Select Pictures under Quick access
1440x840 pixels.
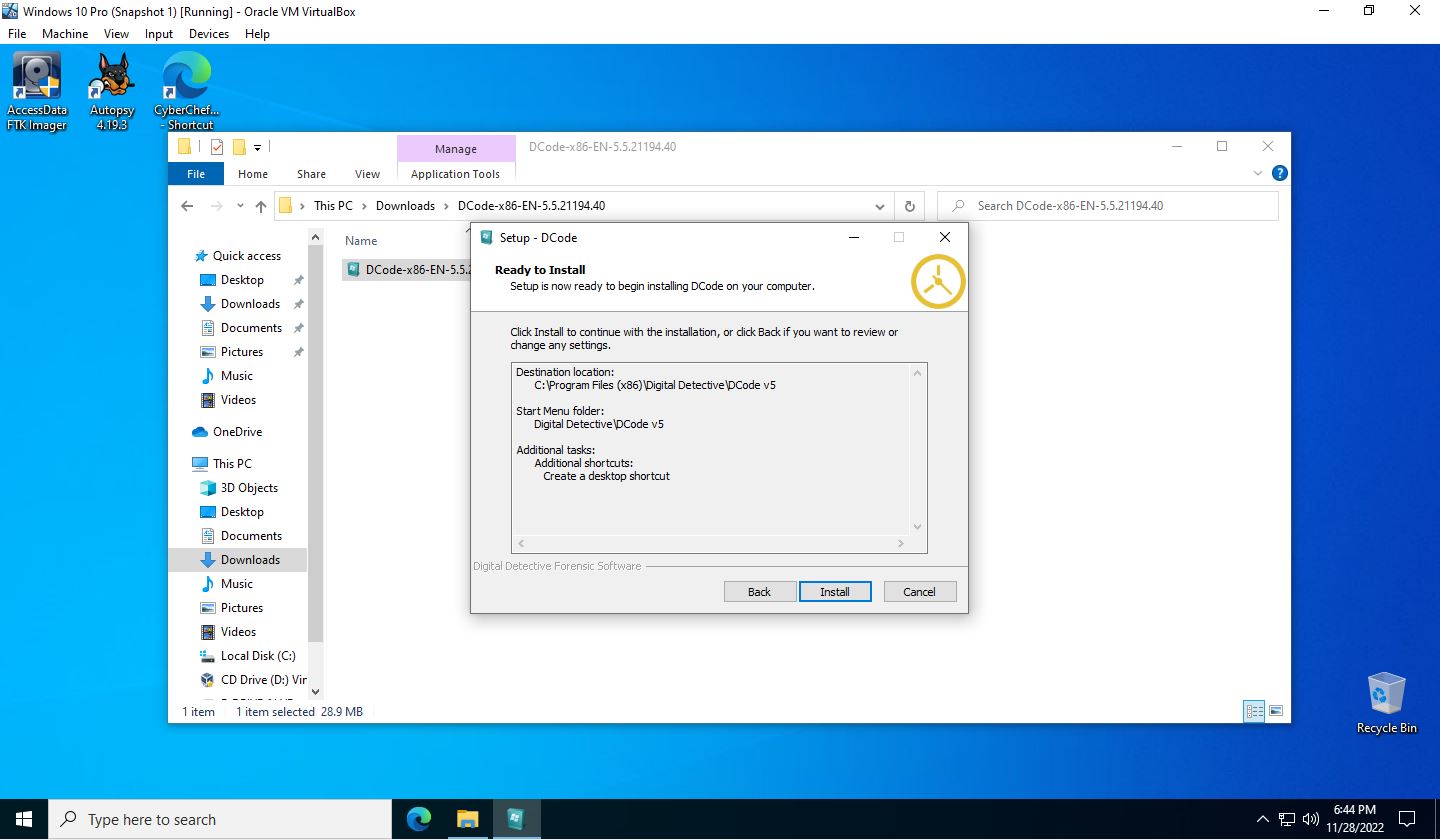[x=241, y=352]
